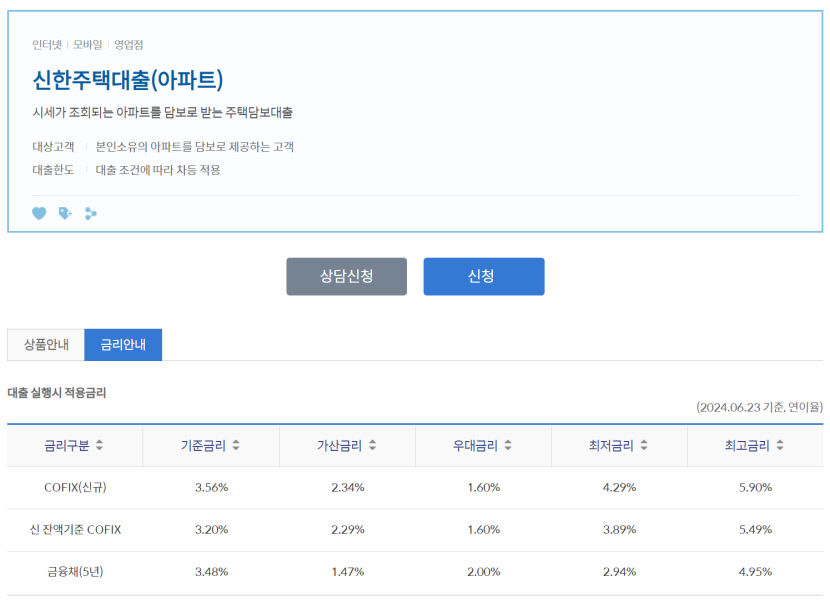Click the 대상고객 label
The width and height of the screenshot is (830, 602).
pos(53,147)
